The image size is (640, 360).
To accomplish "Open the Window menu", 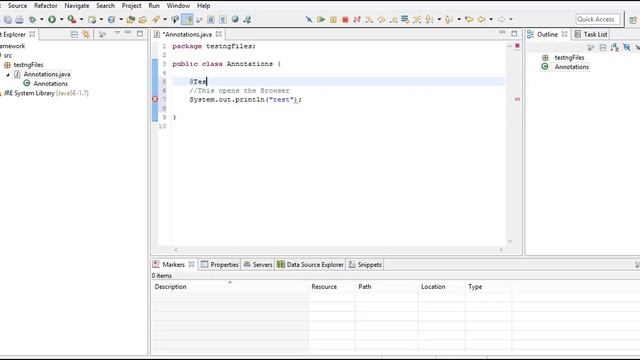I will click(178, 6).
